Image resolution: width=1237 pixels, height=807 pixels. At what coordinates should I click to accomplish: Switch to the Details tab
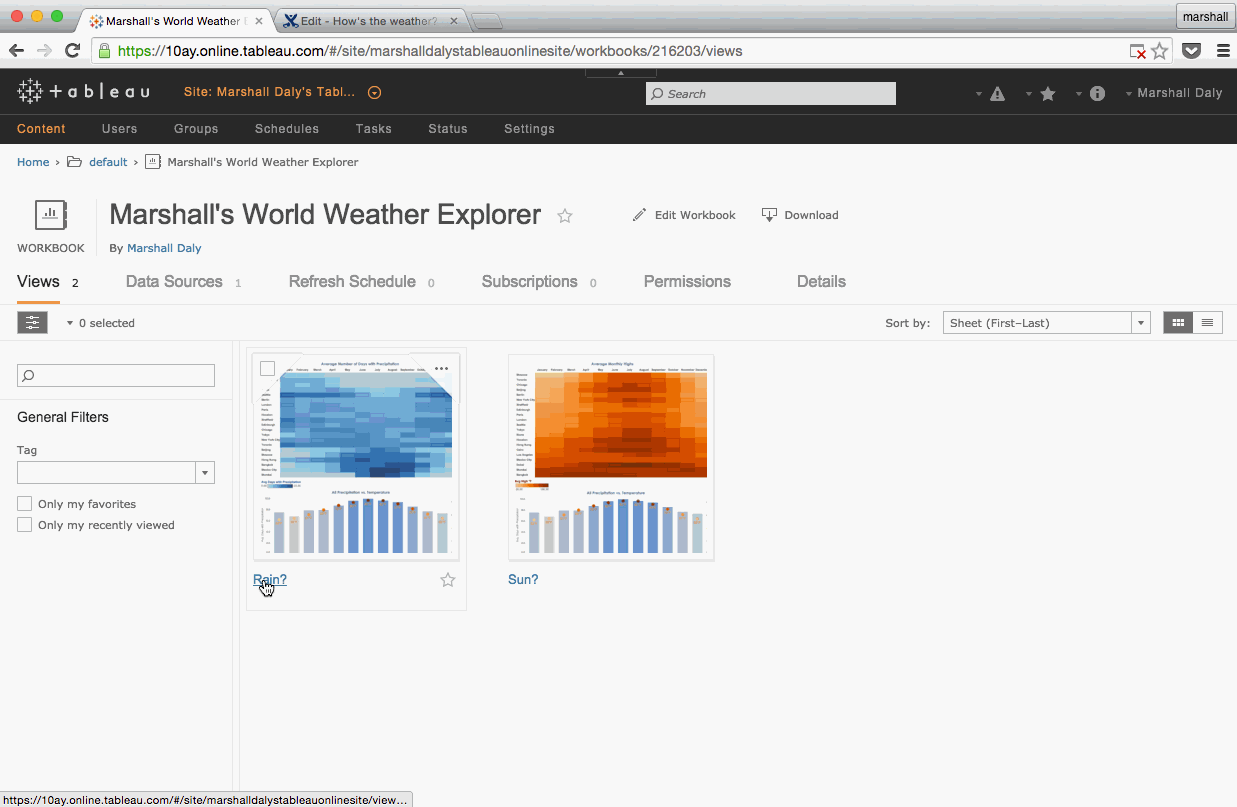click(821, 282)
